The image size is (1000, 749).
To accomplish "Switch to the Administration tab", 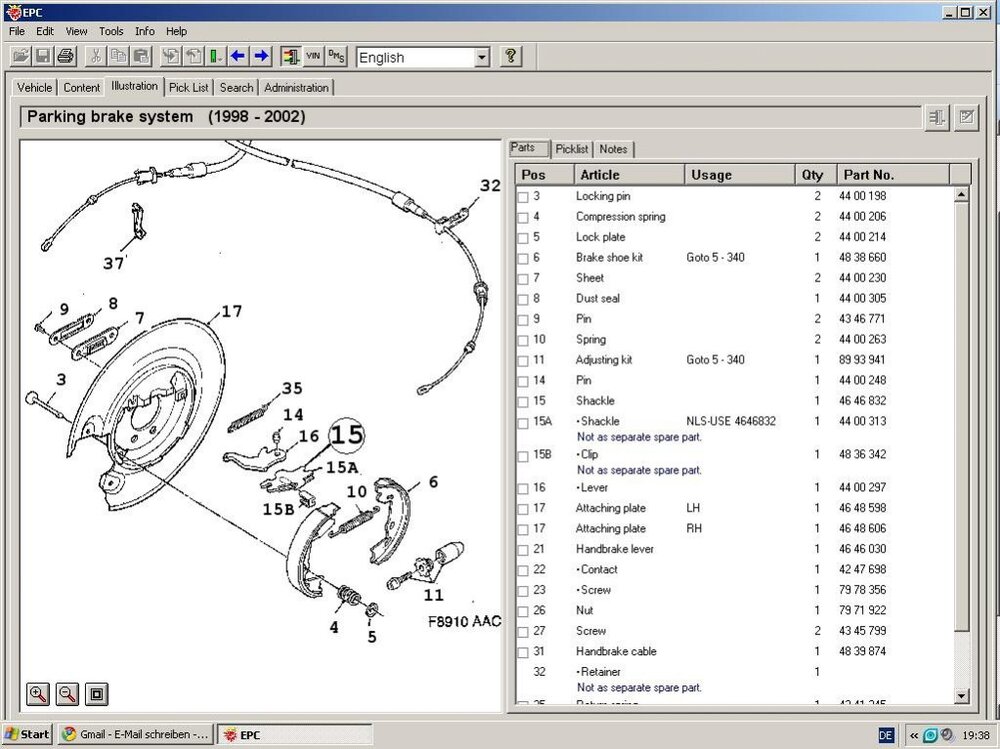I will tap(297, 87).
